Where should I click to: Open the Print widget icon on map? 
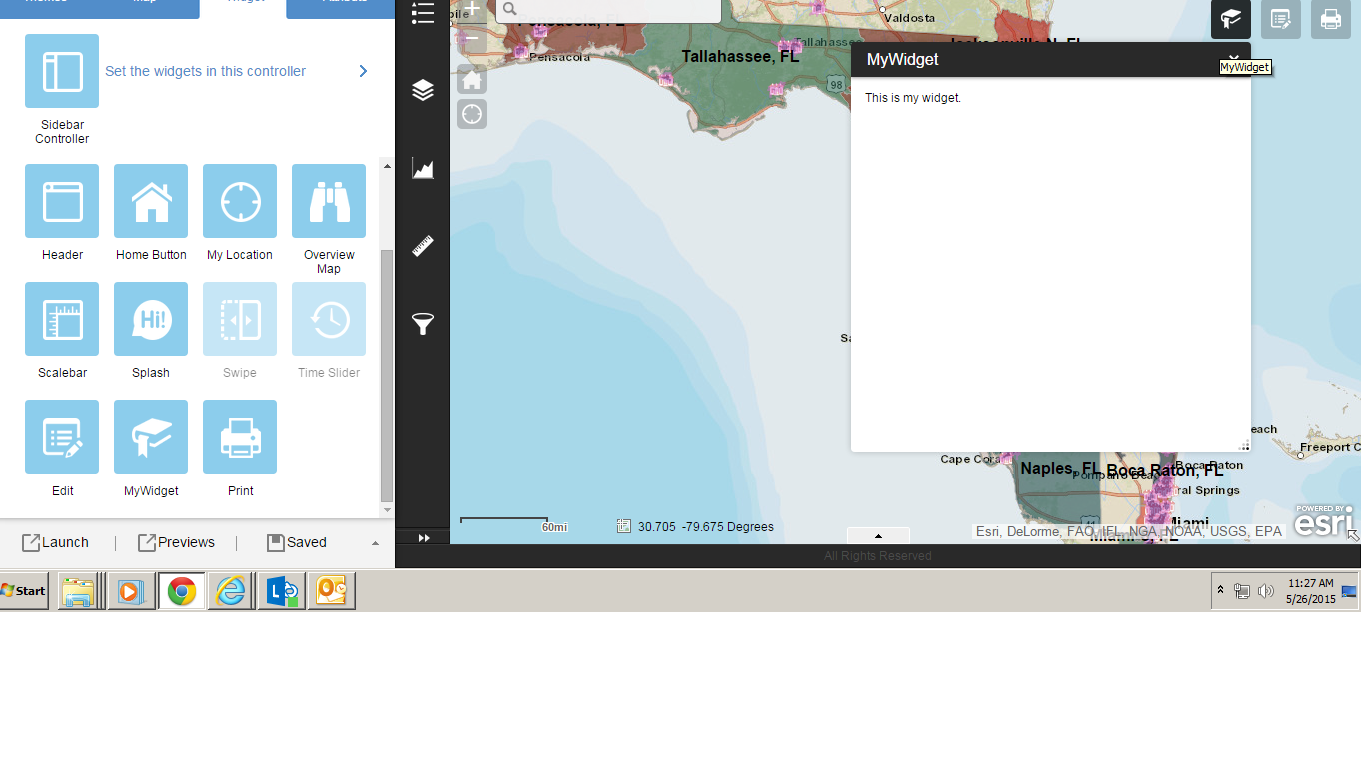[1331, 19]
